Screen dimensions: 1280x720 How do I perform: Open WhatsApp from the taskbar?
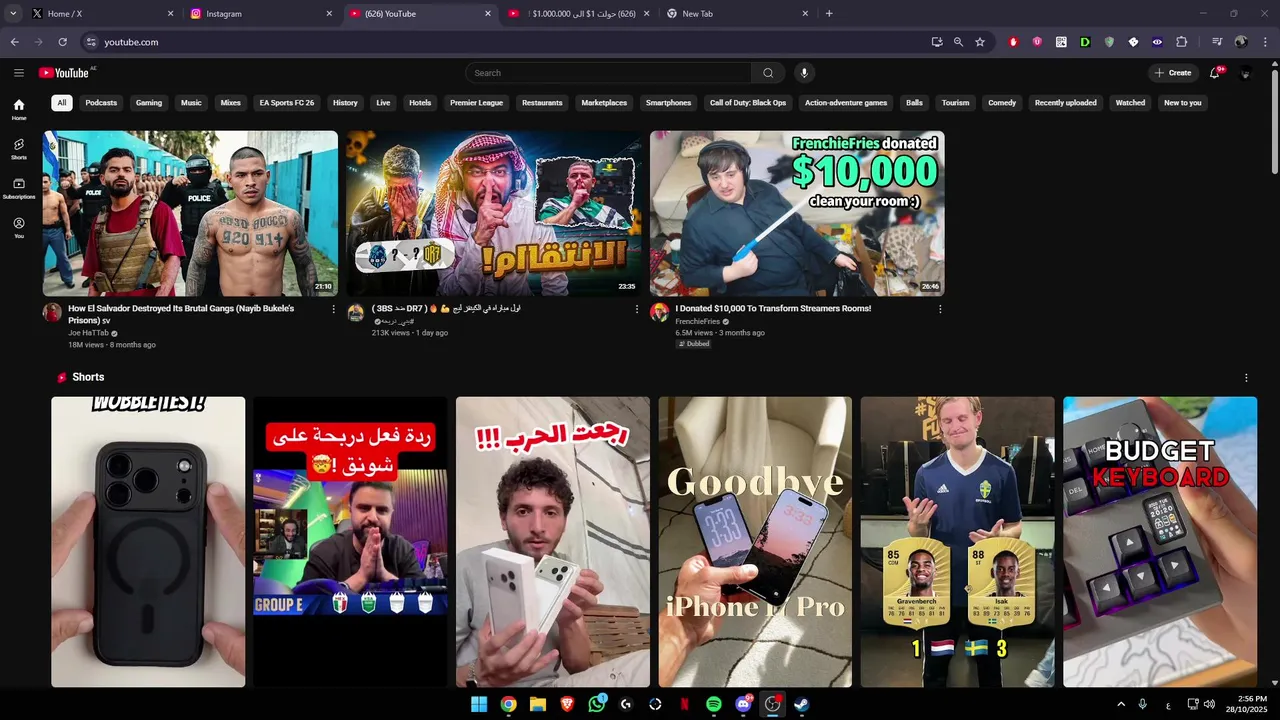pyautogui.click(x=597, y=704)
